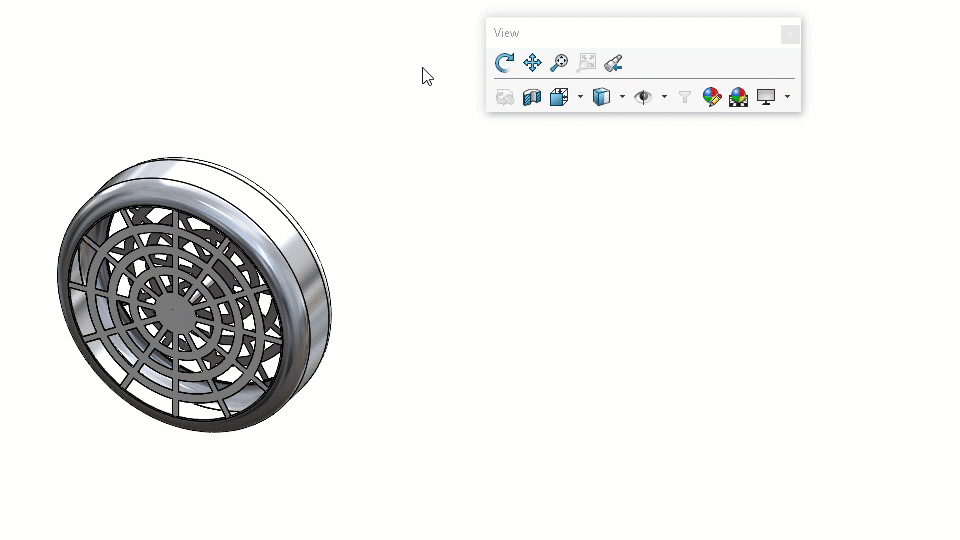Expand the View Settings dropdown arrow

click(787, 97)
